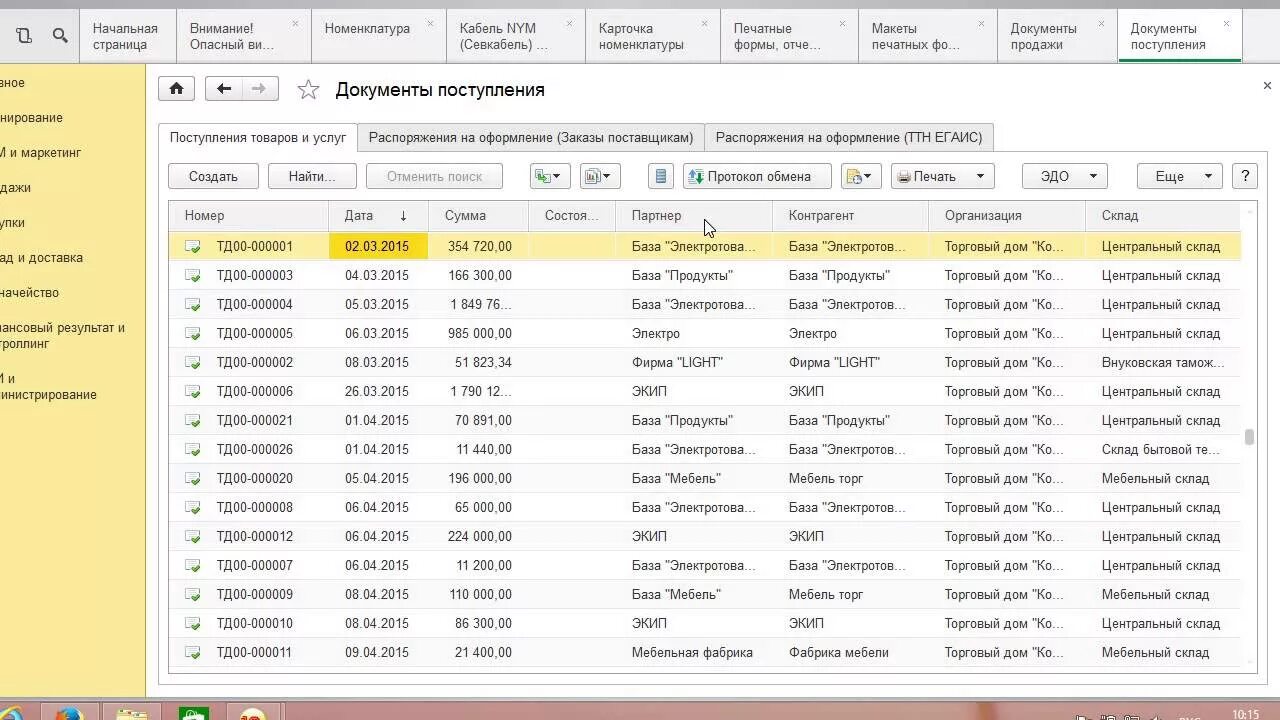Select posted document icon for ТД00-000009
This screenshot has height=720, width=1280.
193,594
